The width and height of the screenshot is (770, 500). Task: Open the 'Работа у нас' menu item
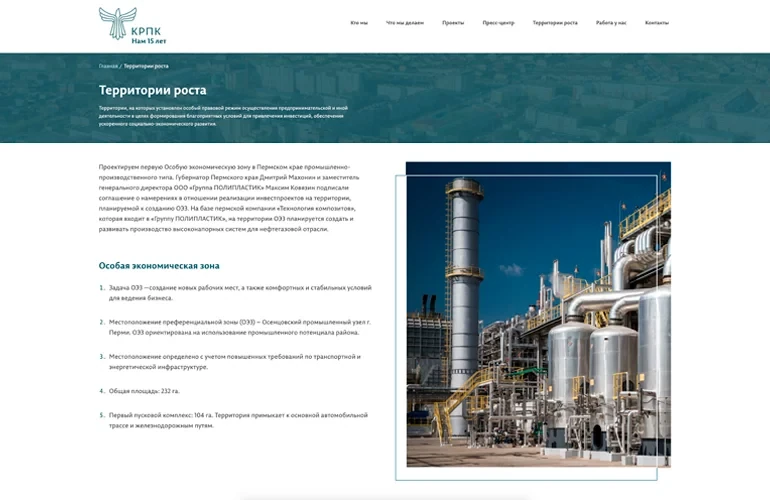click(x=611, y=23)
